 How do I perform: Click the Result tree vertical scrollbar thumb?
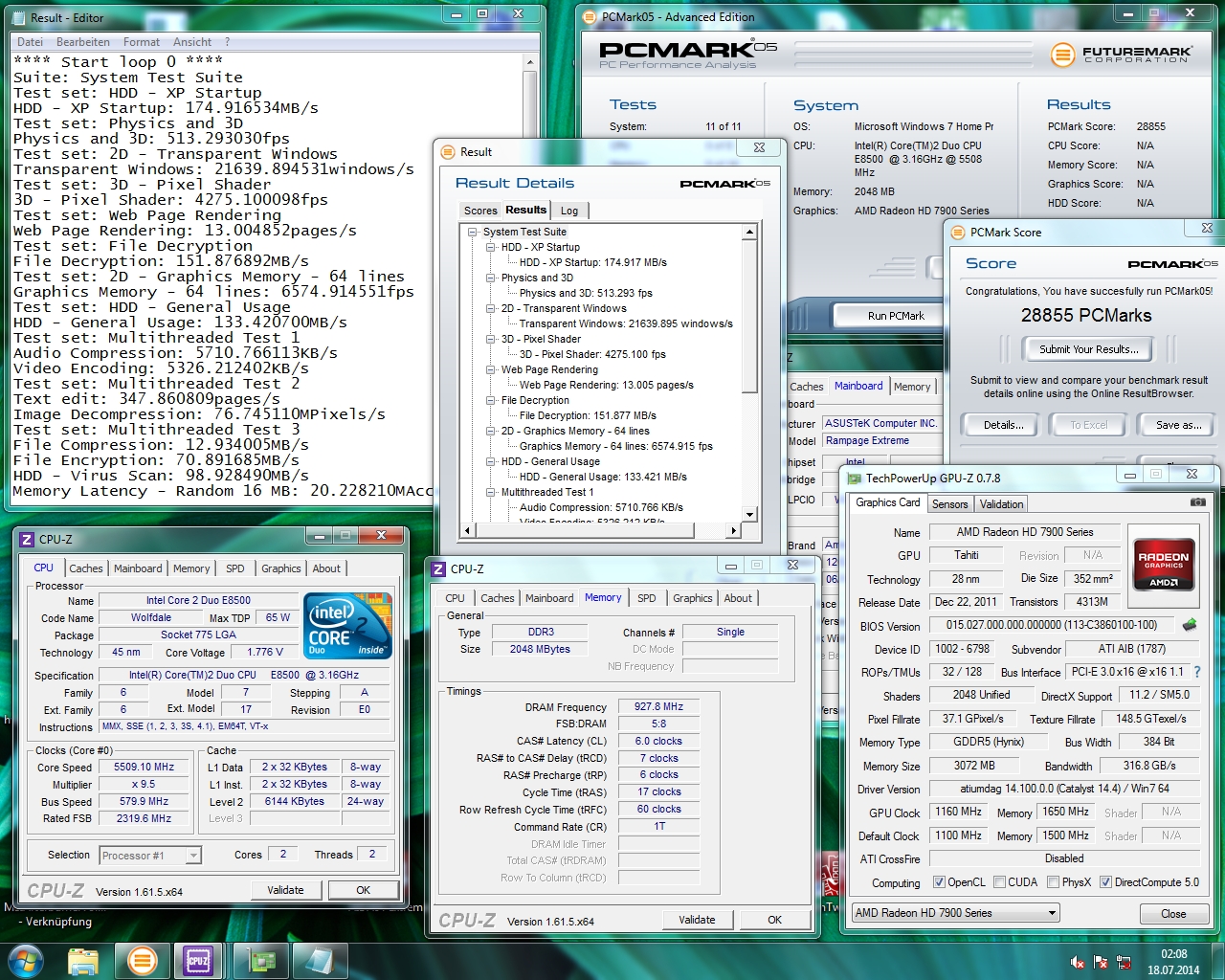749,317
